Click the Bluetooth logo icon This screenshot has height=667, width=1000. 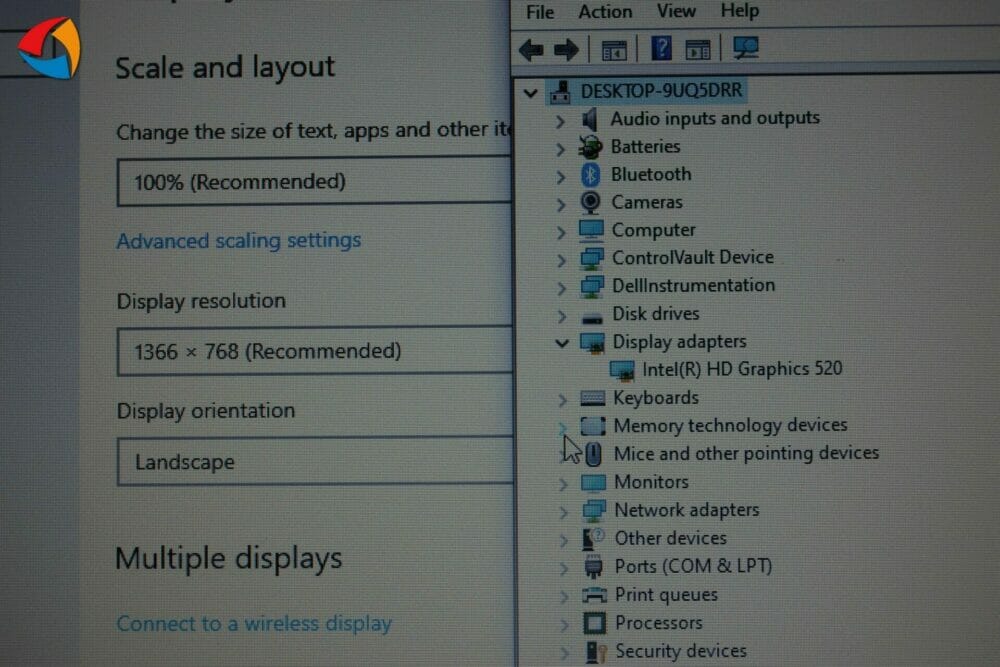pyautogui.click(x=591, y=175)
